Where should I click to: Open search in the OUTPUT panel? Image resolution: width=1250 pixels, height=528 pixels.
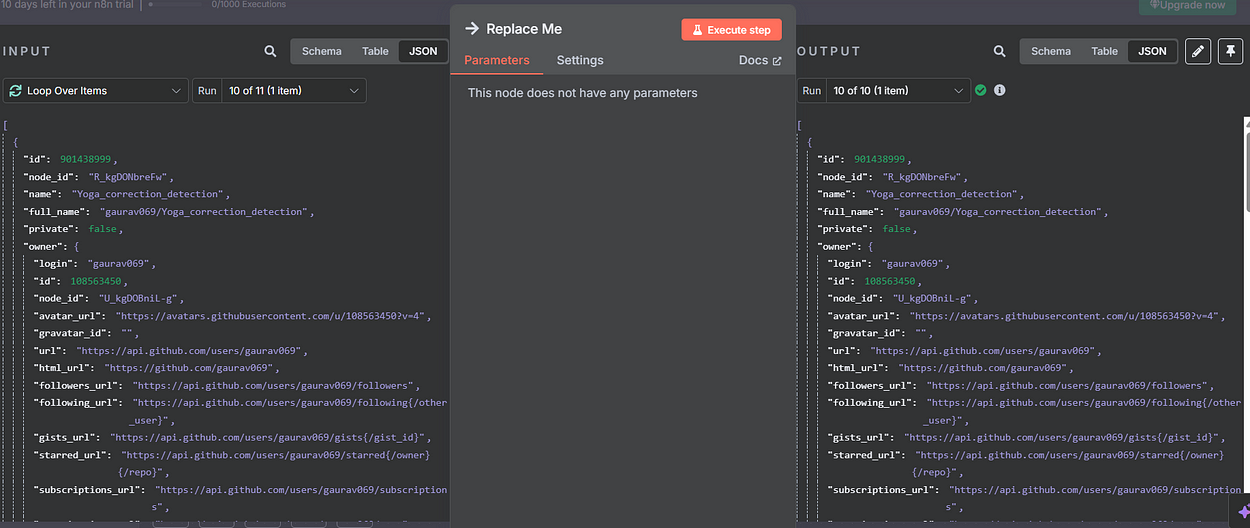point(1000,51)
